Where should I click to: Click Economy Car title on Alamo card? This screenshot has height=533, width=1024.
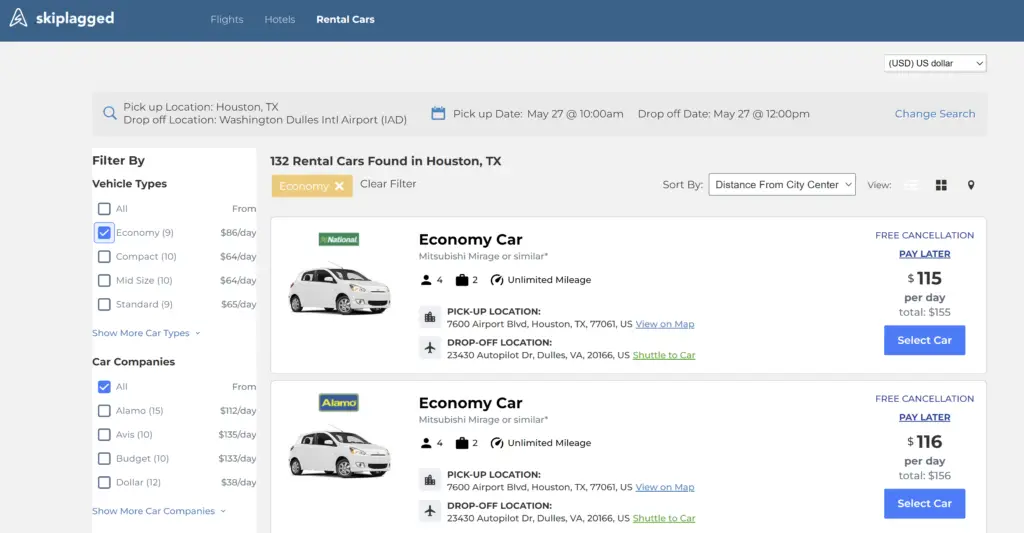point(470,403)
